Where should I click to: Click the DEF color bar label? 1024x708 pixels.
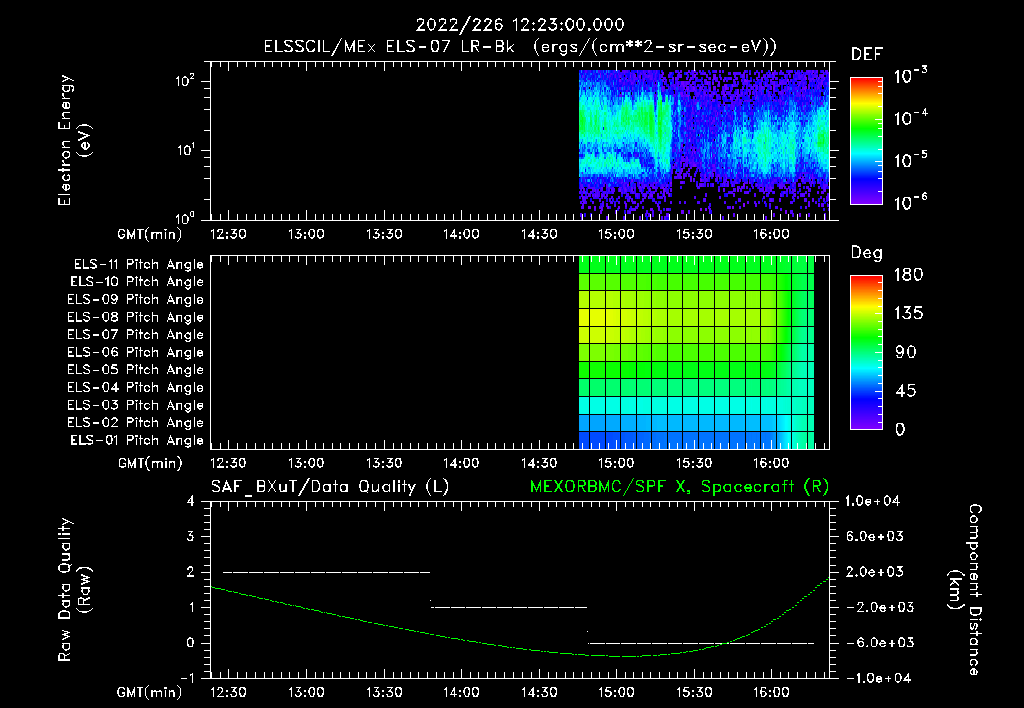867,55
